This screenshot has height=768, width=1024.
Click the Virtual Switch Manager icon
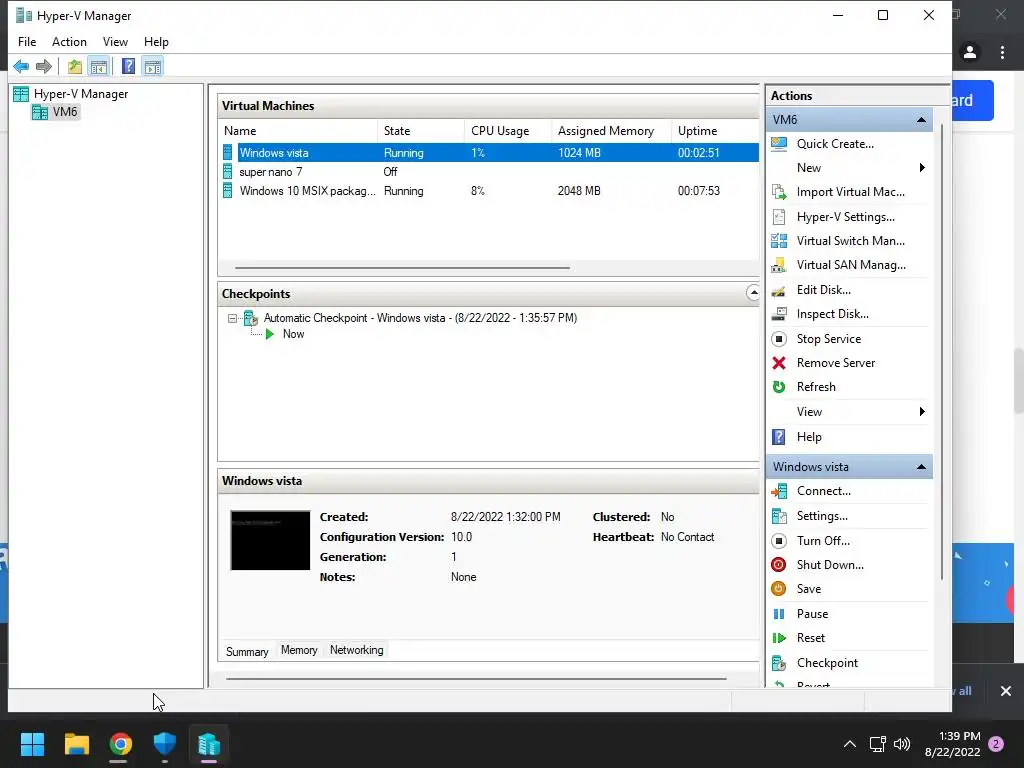click(779, 241)
